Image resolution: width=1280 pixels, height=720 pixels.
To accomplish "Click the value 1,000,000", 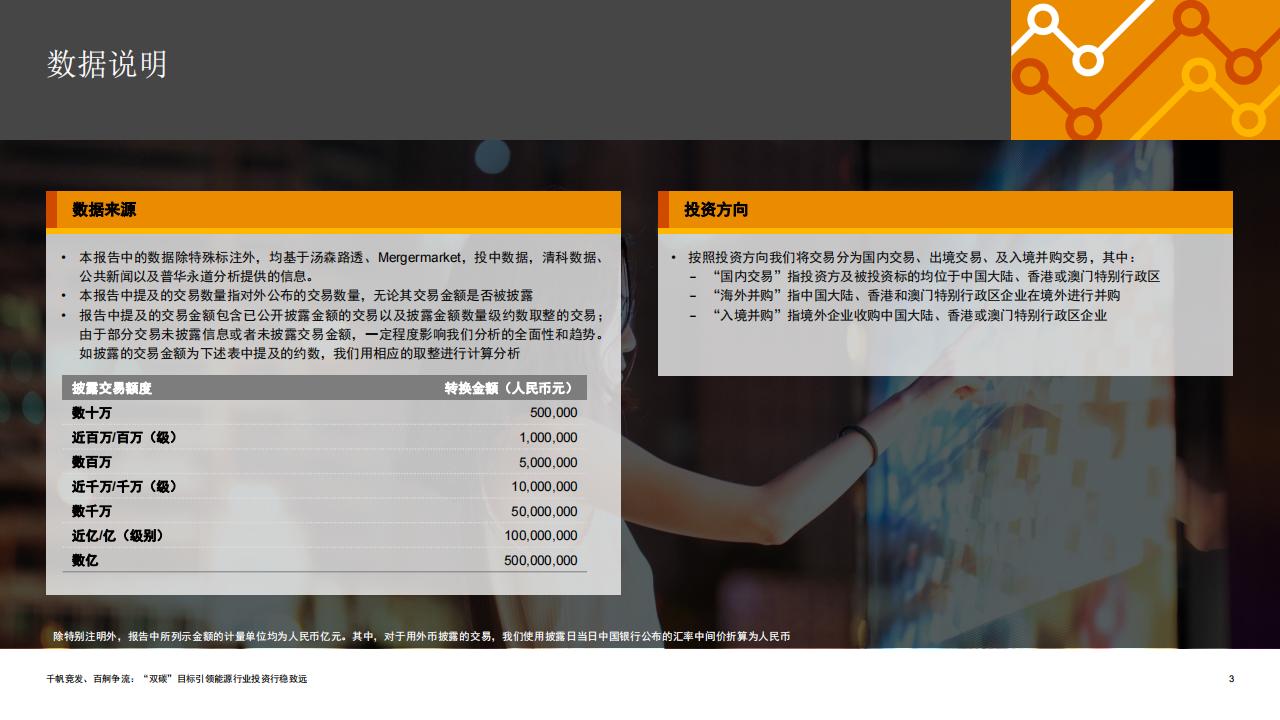I will [x=548, y=437].
